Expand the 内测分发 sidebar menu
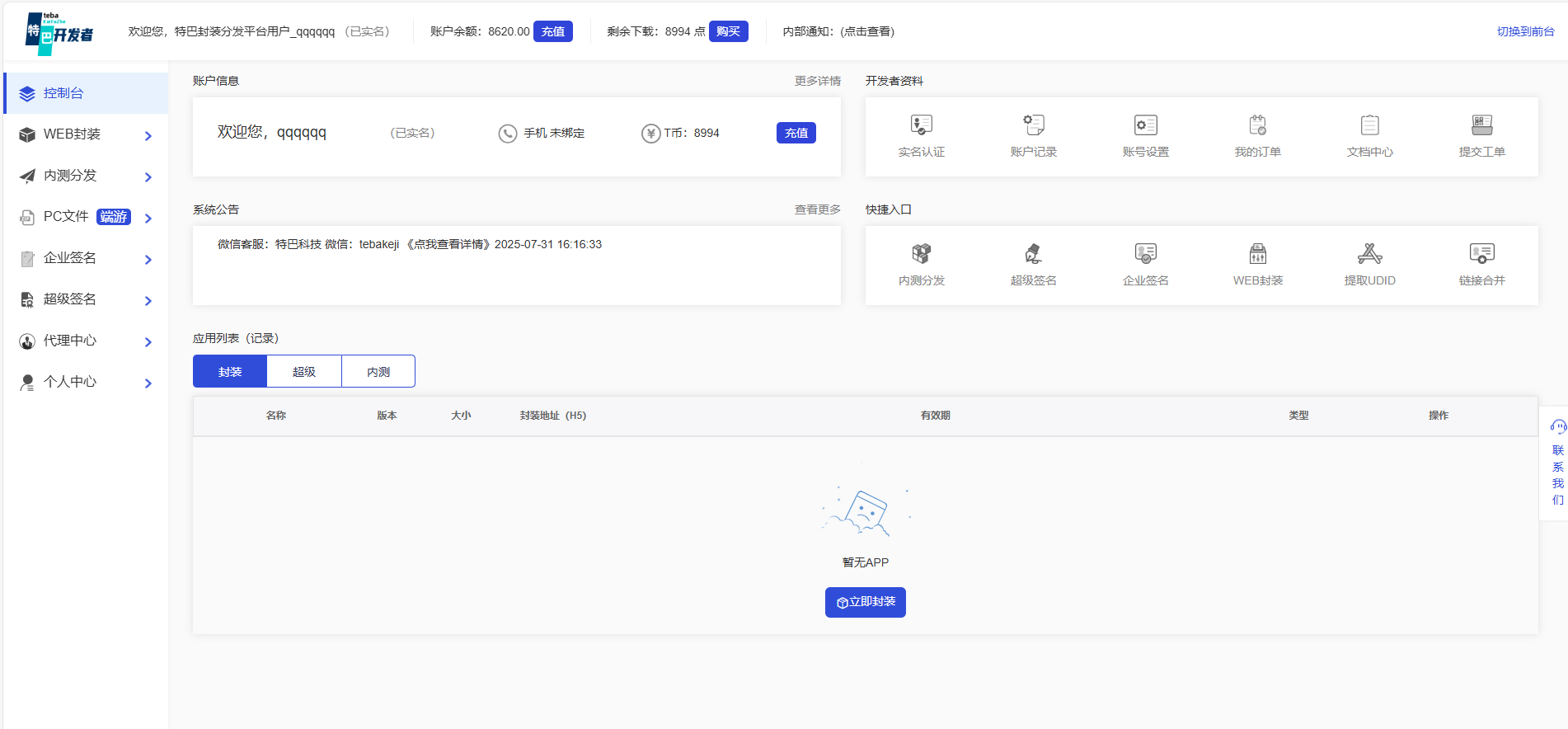The image size is (1568, 729). [x=86, y=176]
